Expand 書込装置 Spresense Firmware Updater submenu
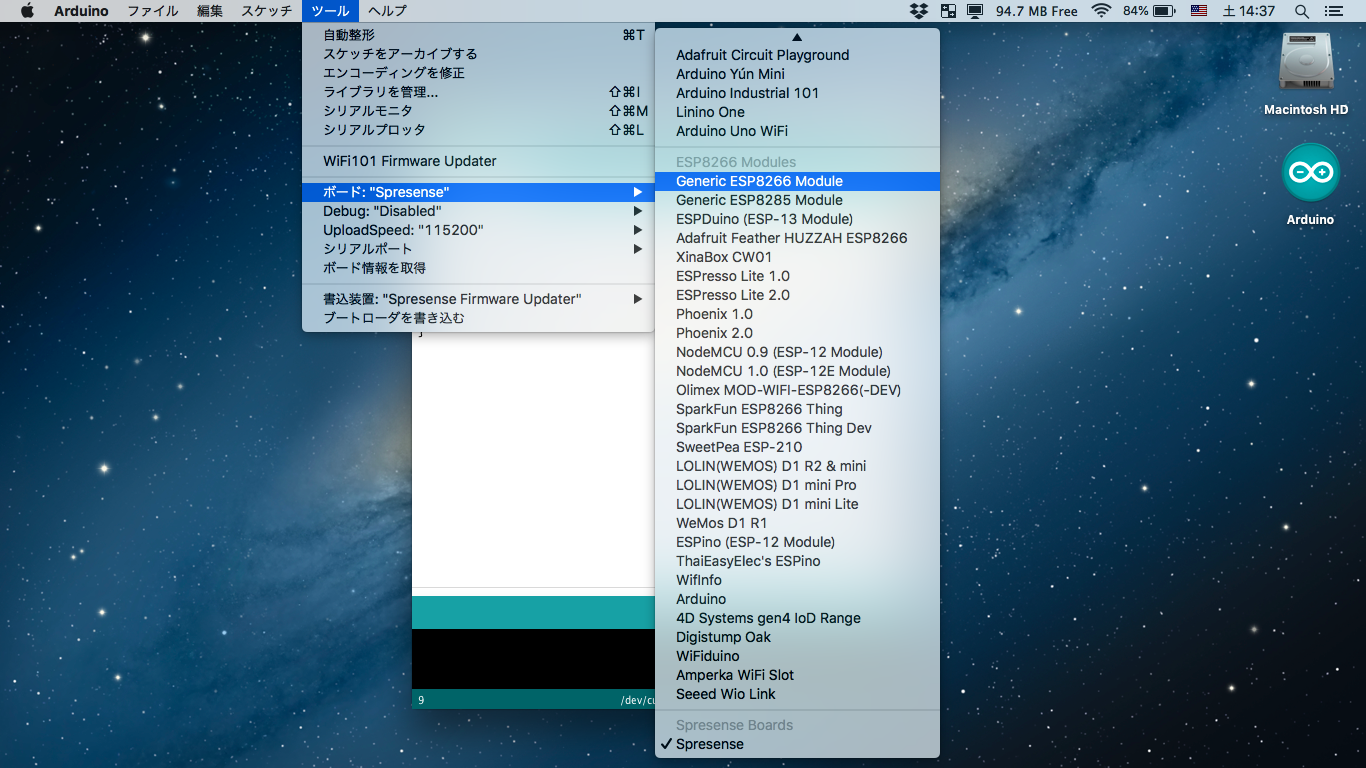 [x=478, y=299]
